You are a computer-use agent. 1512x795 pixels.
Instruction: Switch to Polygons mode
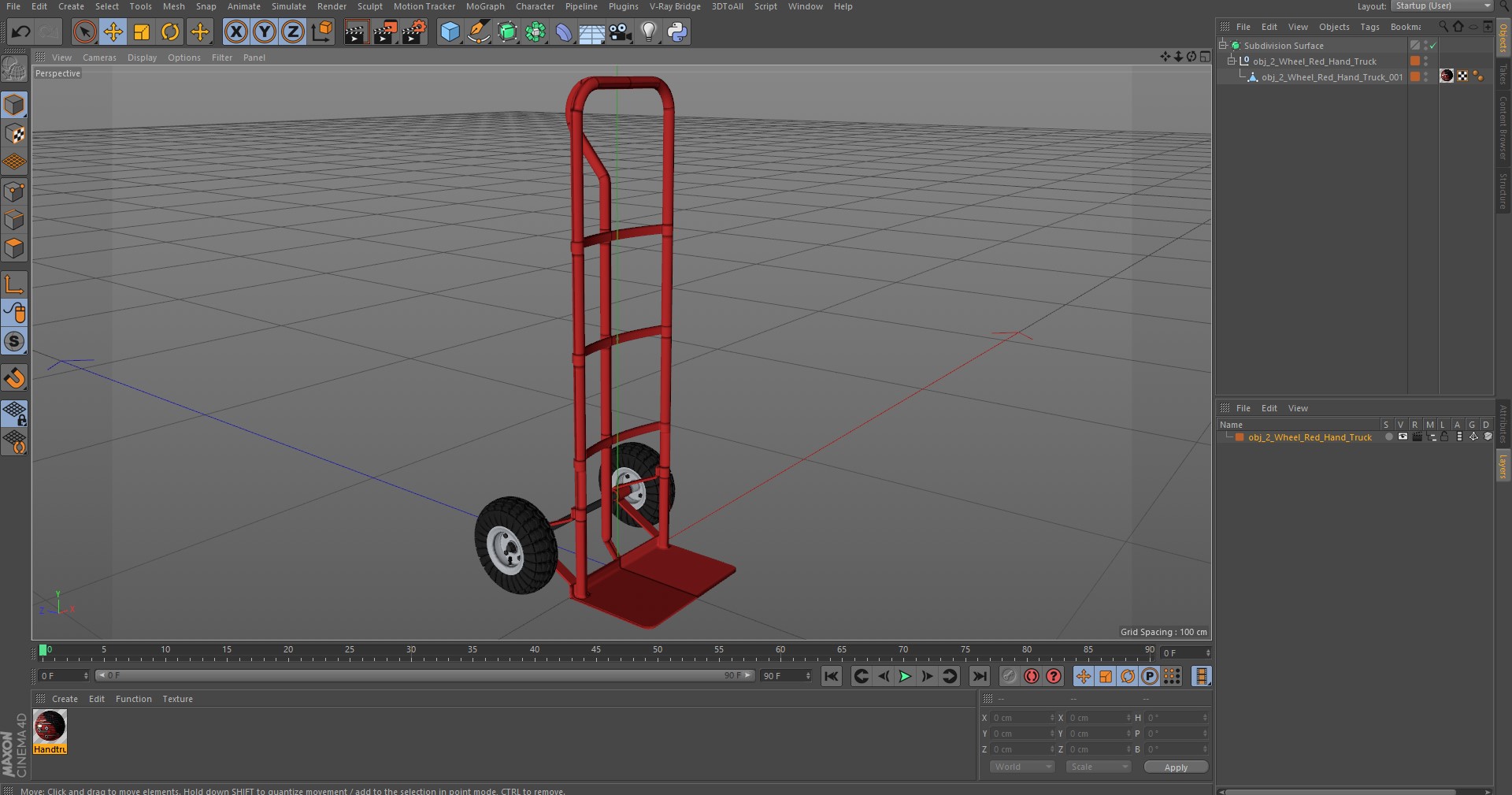click(14, 248)
